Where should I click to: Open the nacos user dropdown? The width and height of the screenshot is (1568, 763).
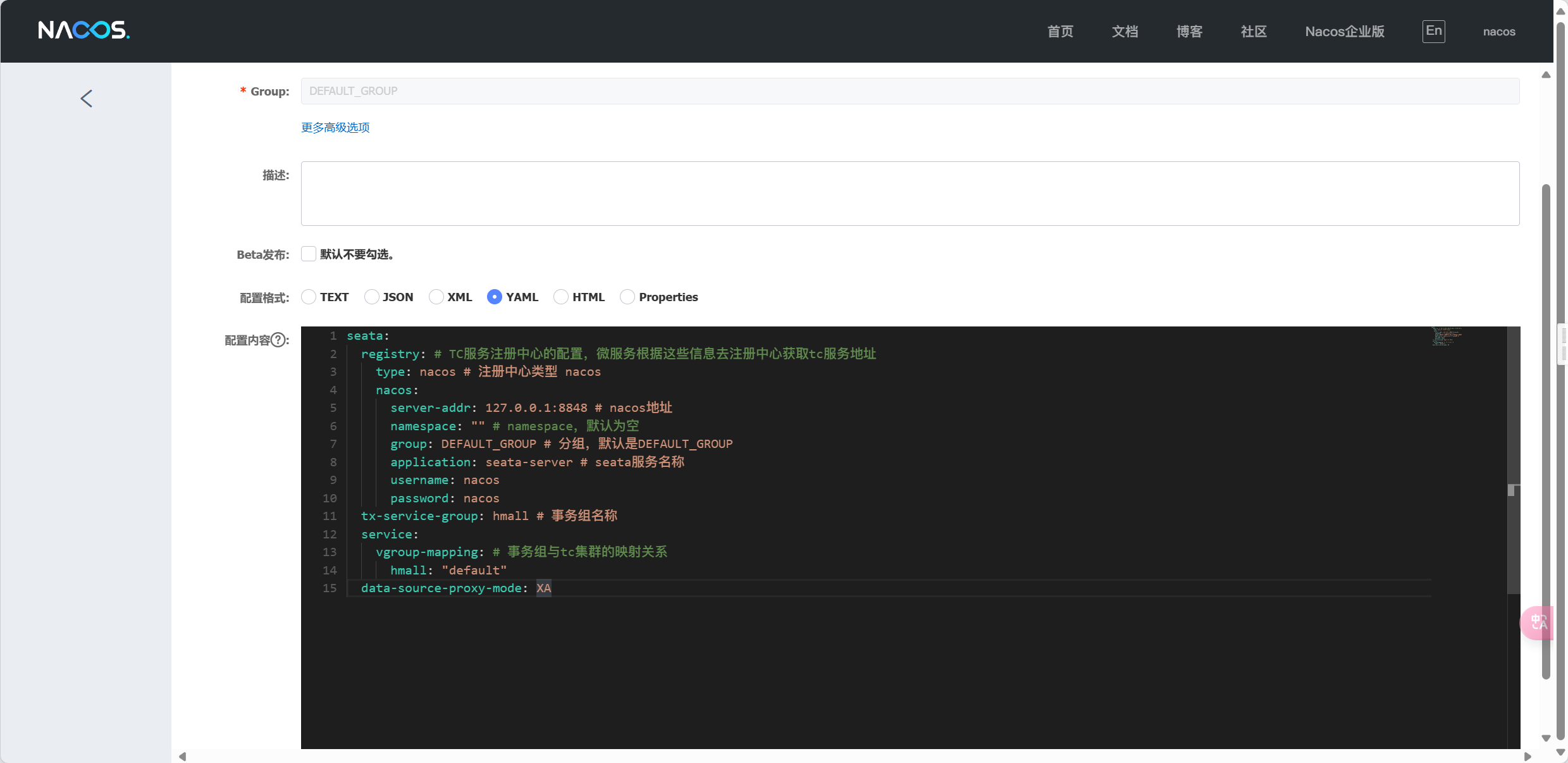coord(1498,32)
